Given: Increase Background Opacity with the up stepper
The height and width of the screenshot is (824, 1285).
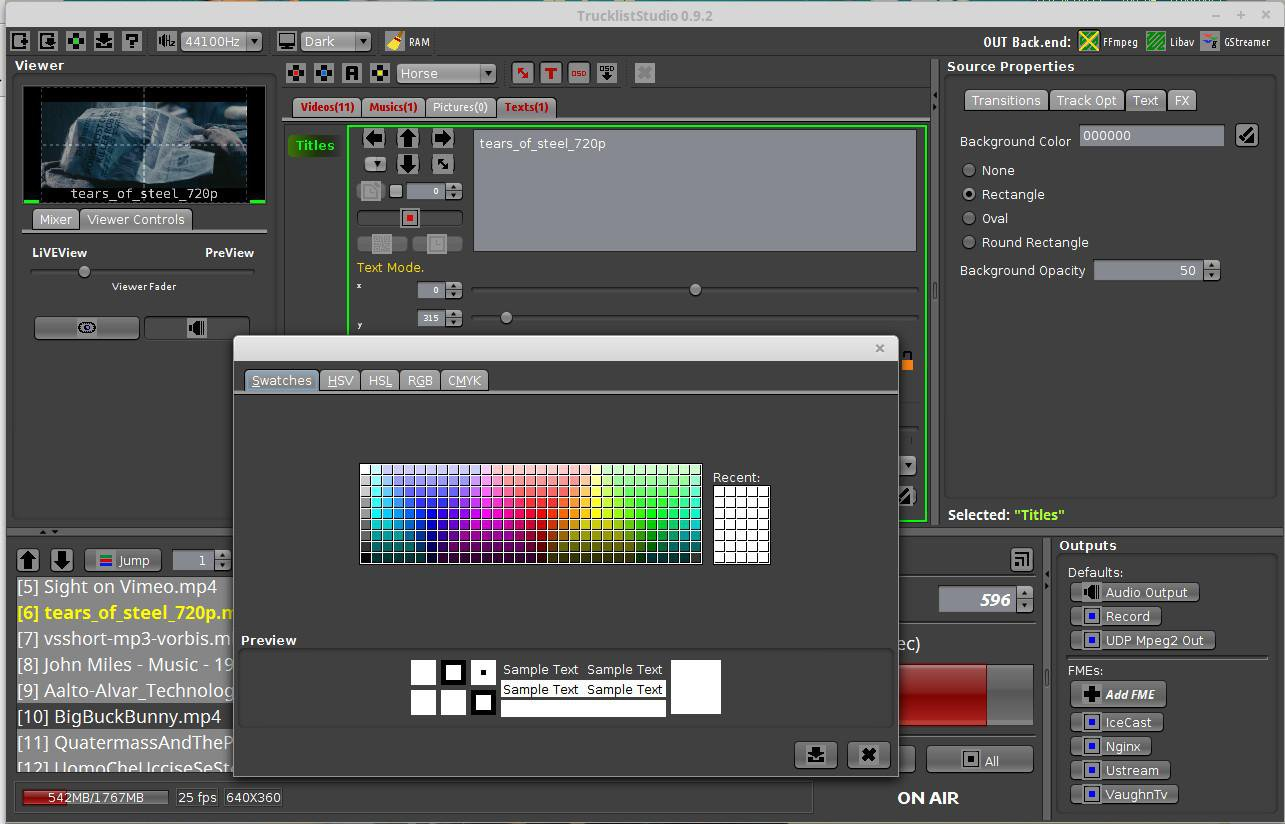Looking at the screenshot, I should click(1212, 266).
